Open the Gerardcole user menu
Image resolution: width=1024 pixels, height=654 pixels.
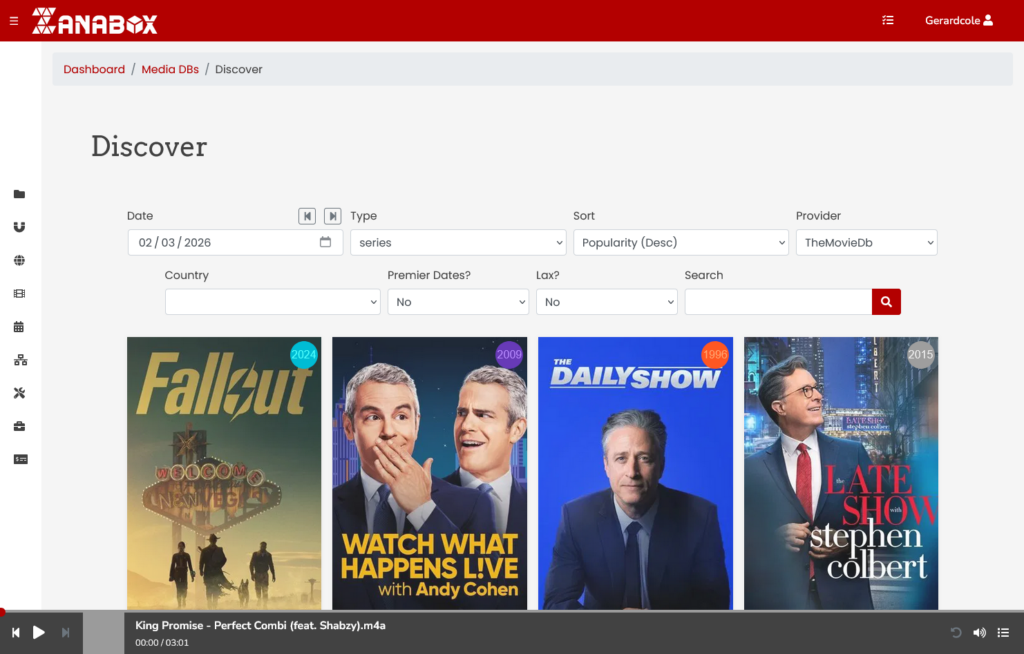pos(958,20)
